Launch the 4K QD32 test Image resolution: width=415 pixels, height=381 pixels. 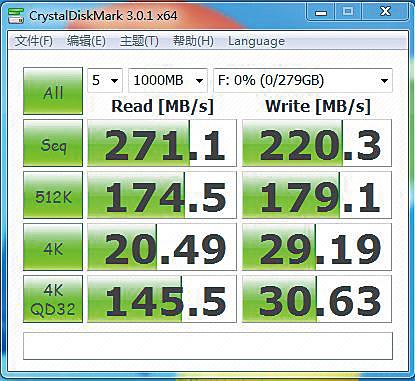53,299
